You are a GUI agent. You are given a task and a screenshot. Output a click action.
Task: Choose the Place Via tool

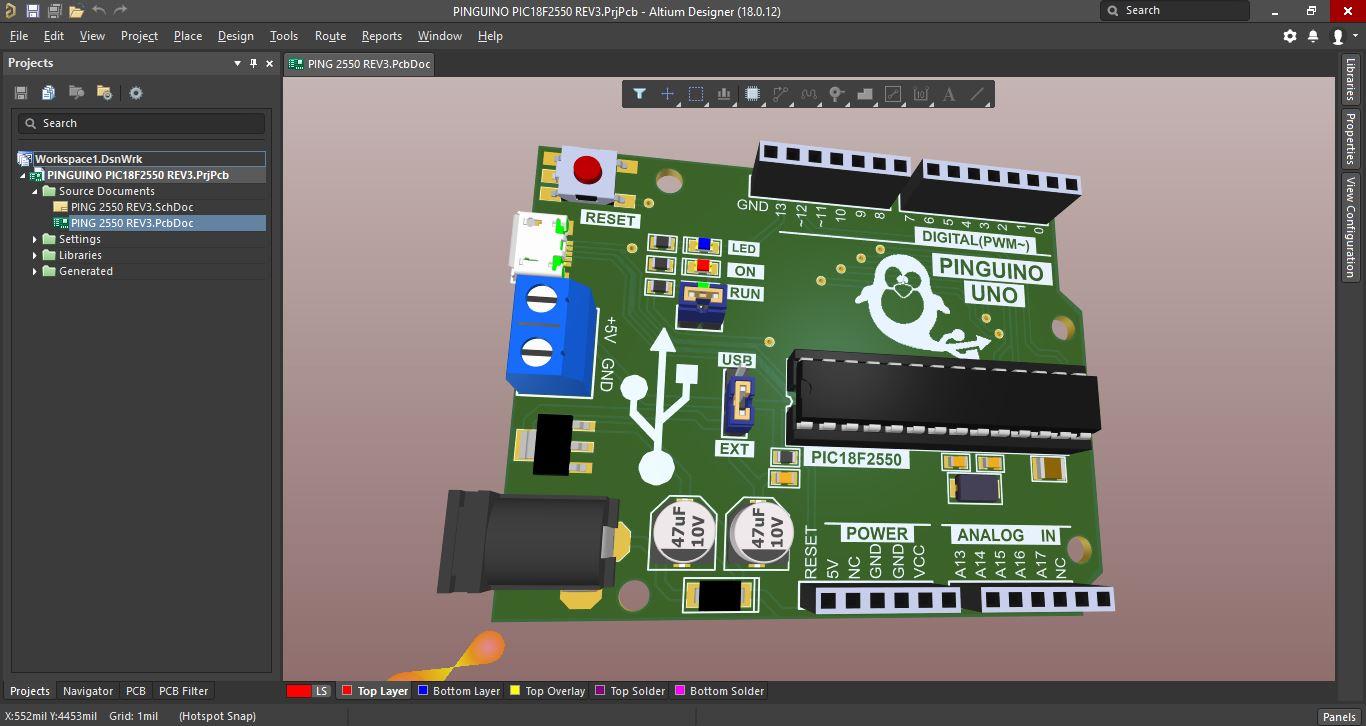(x=837, y=94)
